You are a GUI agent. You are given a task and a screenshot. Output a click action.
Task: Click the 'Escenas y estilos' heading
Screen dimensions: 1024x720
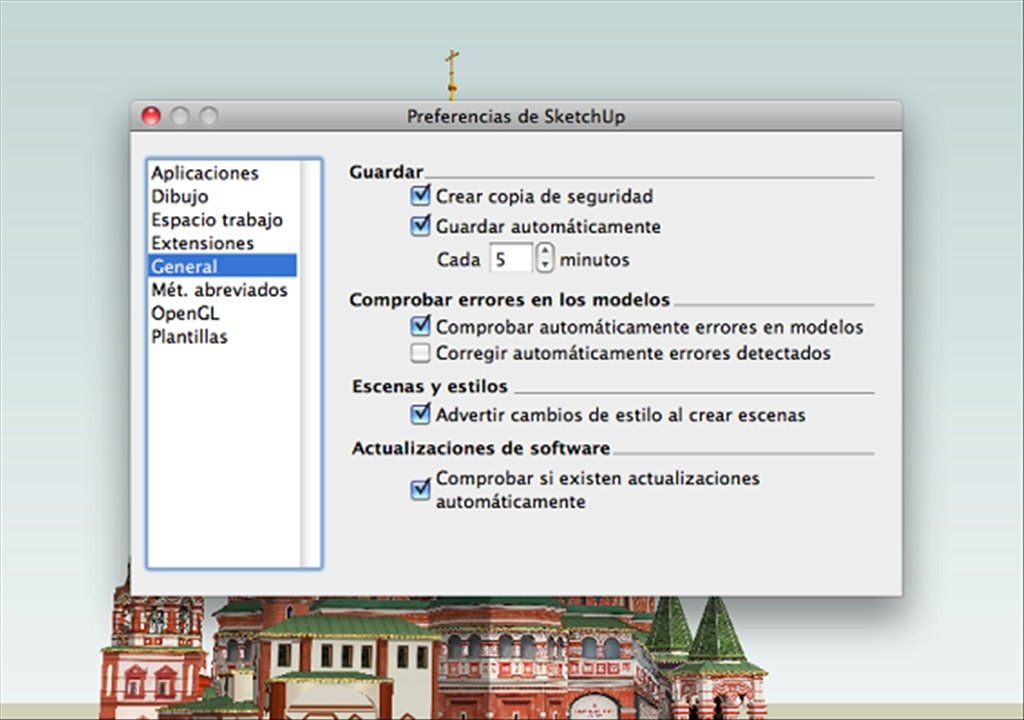(430, 387)
